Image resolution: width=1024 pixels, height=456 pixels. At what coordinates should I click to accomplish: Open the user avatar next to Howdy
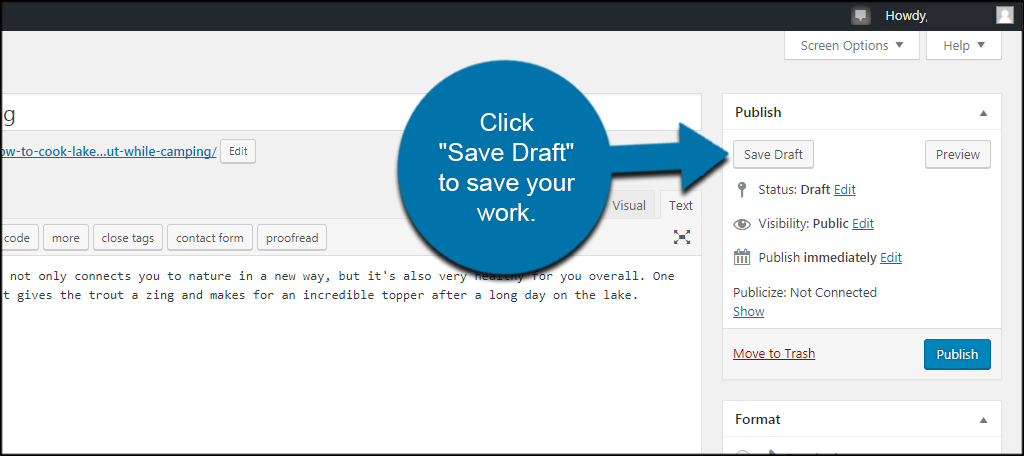point(1004,15)
